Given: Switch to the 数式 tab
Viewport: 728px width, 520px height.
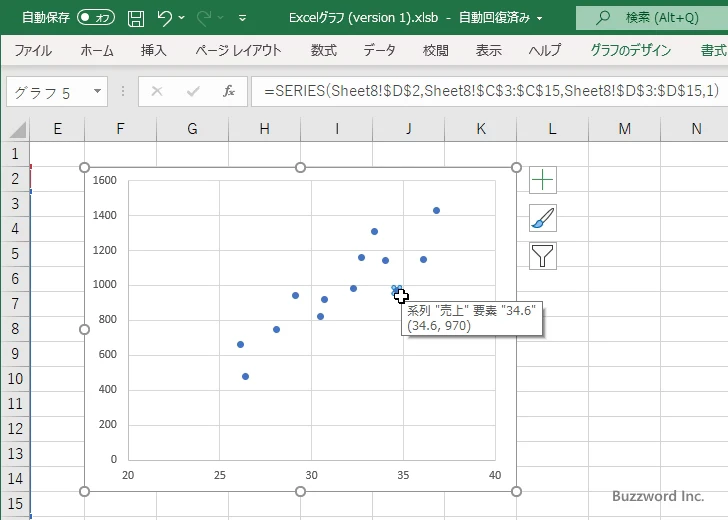Looking at the screenshot, I should [324, 50].
